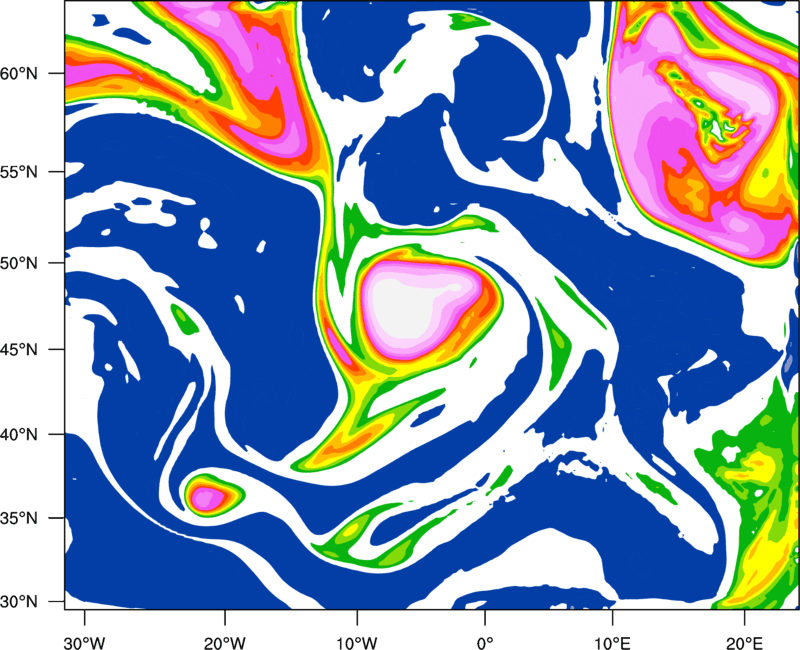Click the 20°E longitude axis label
The width and height of the screenshot is (800, 650).
point(744,643)
